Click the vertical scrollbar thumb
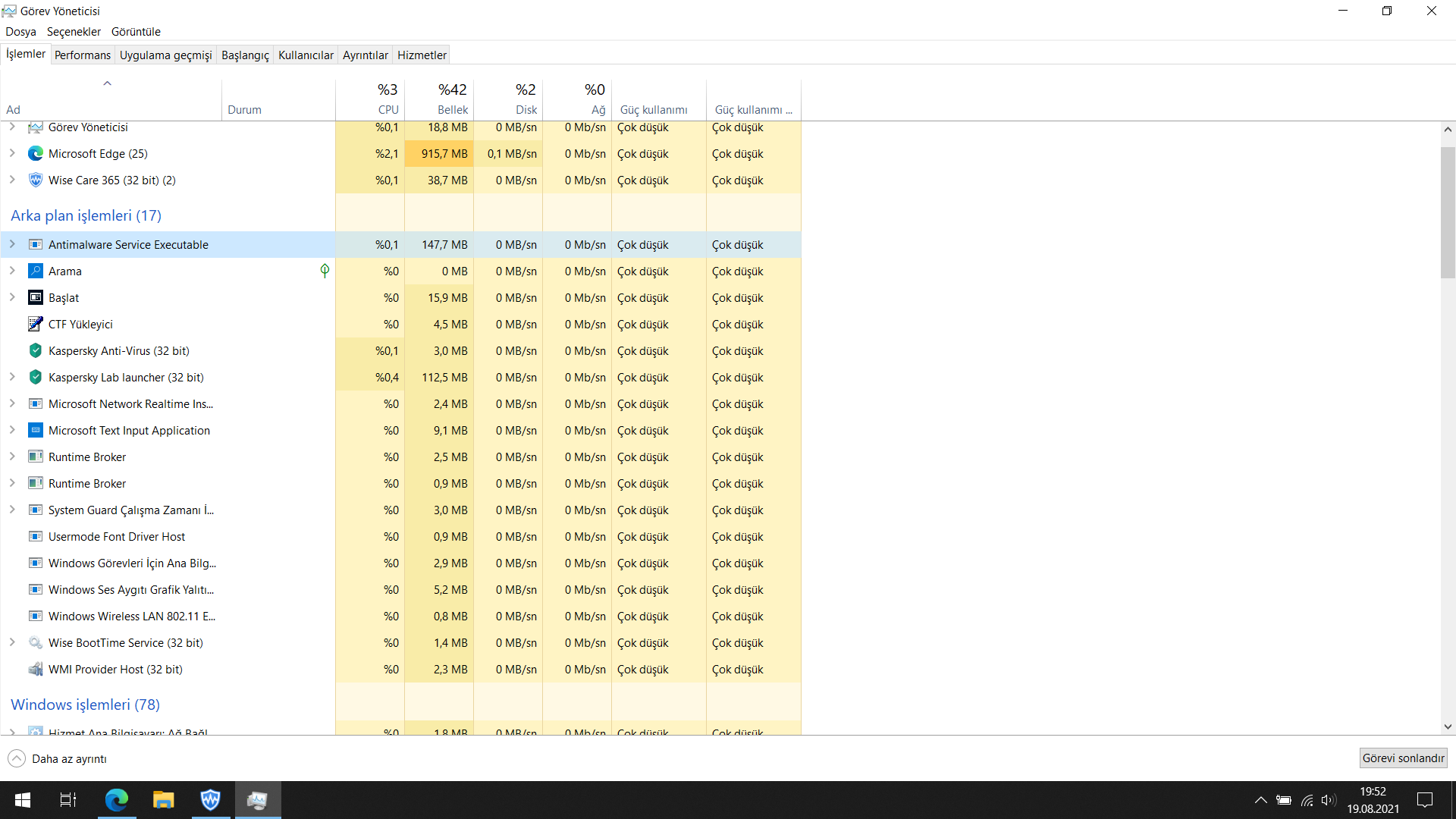The width and height of the screenshot is (1456, 819). click(x=1448, y=212)
